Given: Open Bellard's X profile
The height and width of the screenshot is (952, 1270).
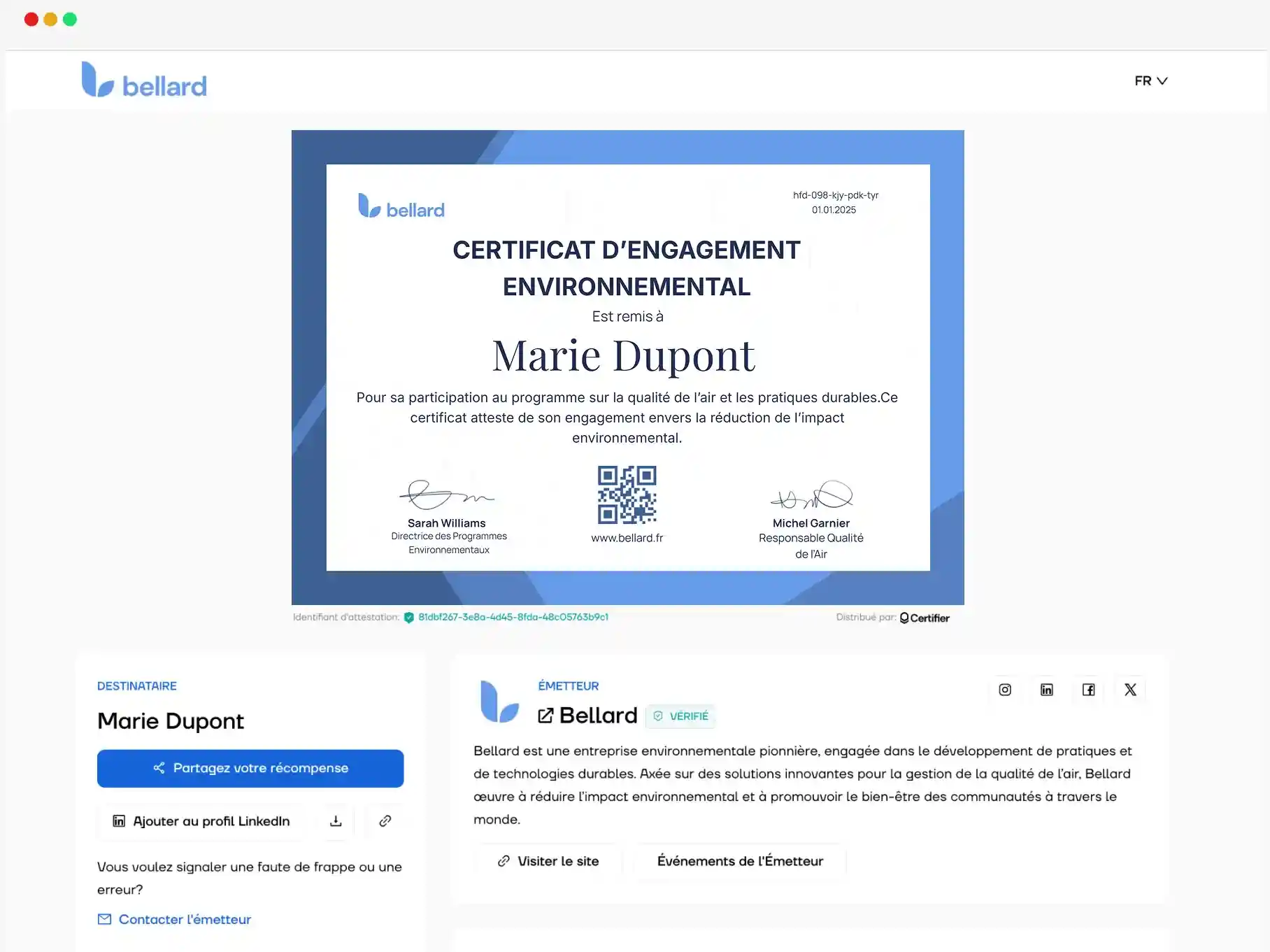Looking at the screenshot, I should (1131, 690).
